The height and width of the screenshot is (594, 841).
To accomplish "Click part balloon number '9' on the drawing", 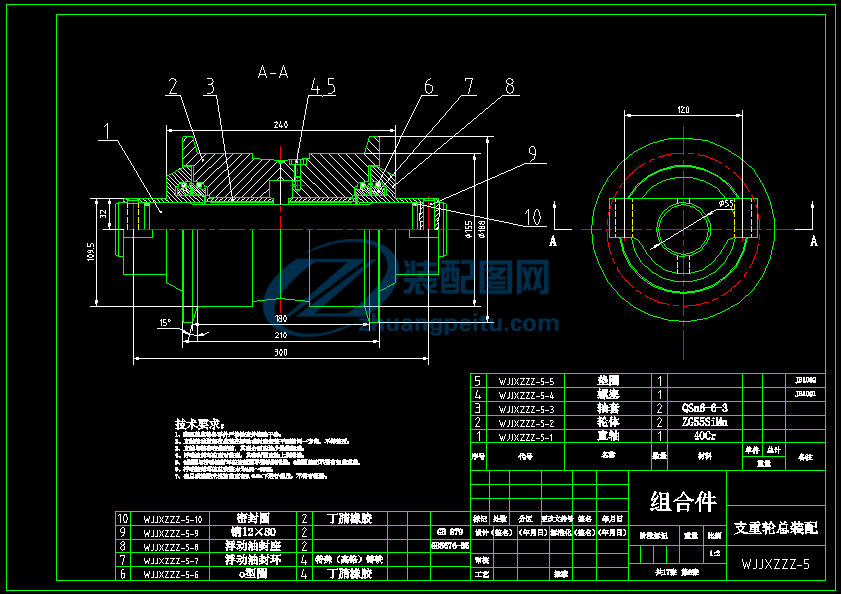I will (x=533, y=153).
